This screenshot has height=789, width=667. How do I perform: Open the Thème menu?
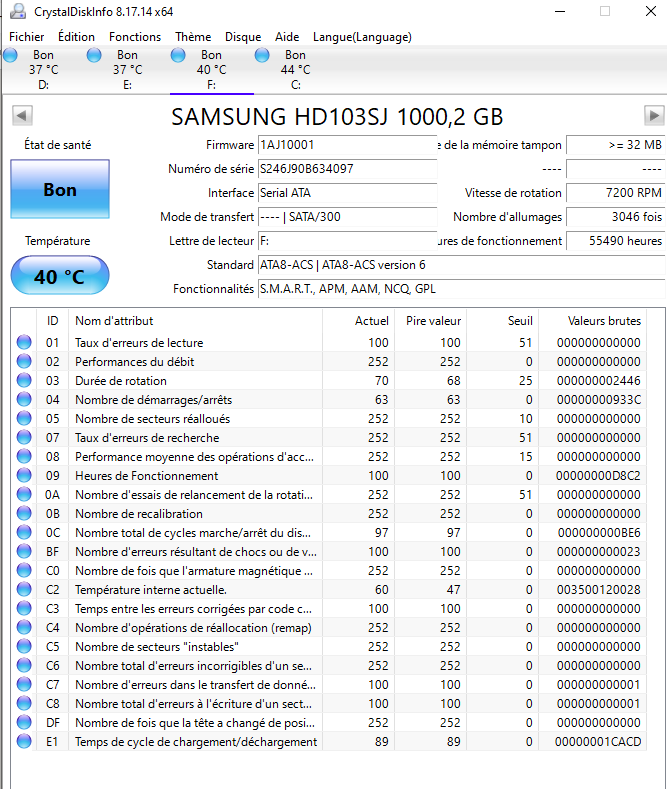click(x=193, y=37)
